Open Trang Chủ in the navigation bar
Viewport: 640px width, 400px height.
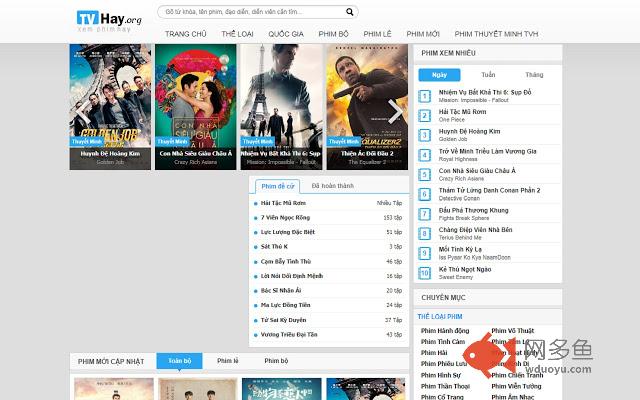[x=186, y=33]
